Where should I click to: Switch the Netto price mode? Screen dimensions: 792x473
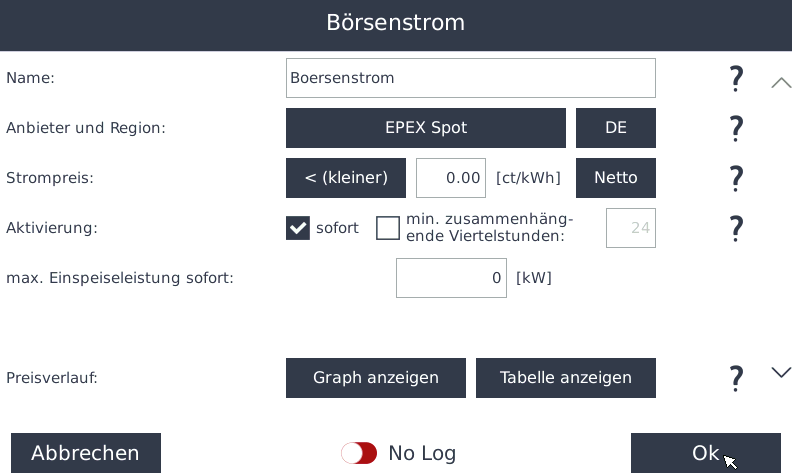coord(616,178)
